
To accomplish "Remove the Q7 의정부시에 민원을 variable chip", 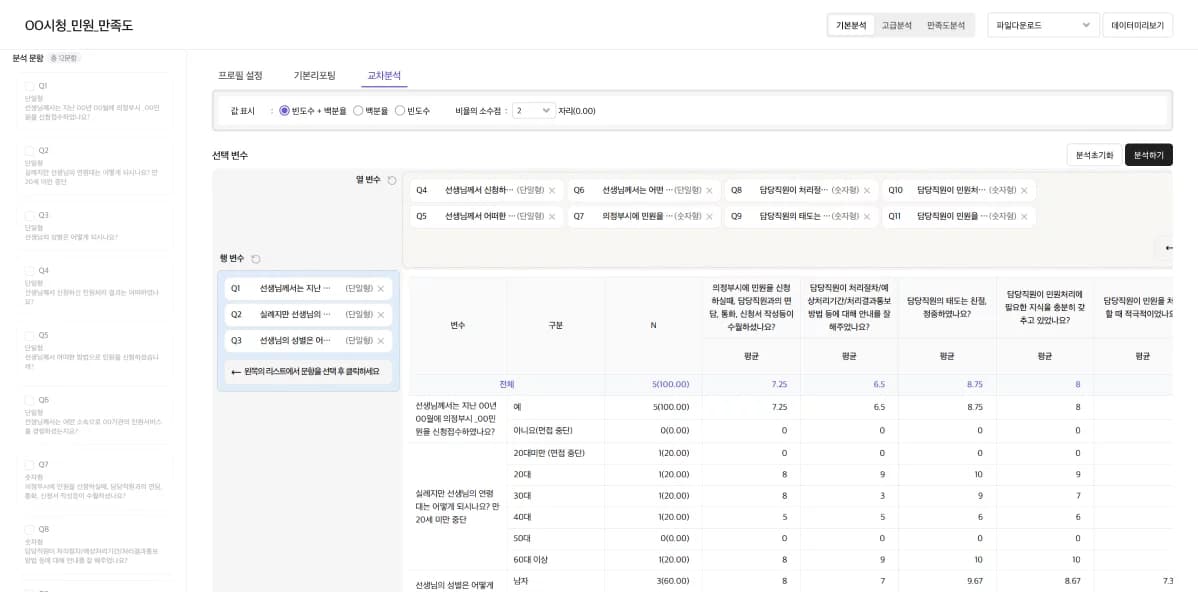I will click(x=707, y=217).
